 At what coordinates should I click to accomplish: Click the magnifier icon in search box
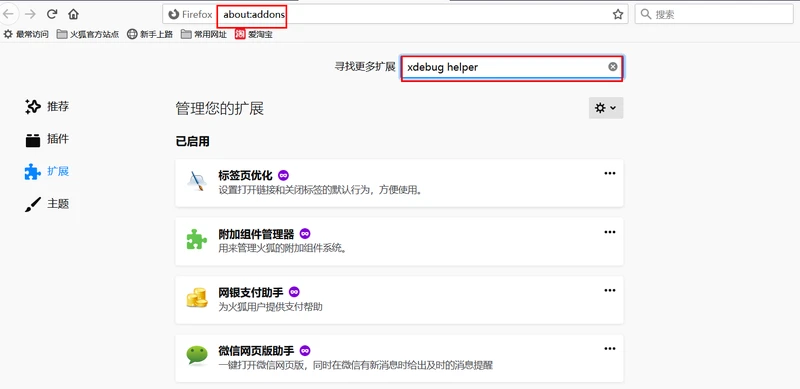(646, 14)
